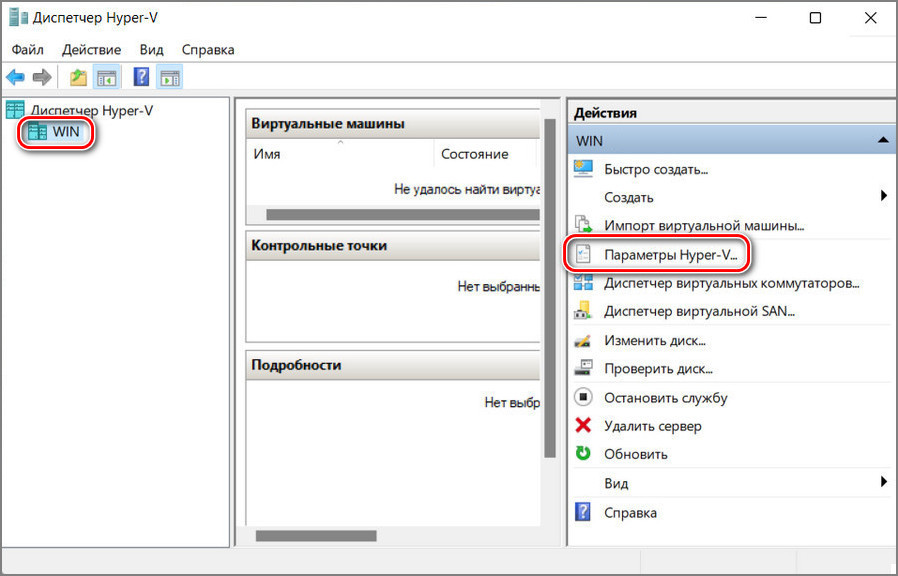Click the Остановить службу stop icon

coord(583,397)
